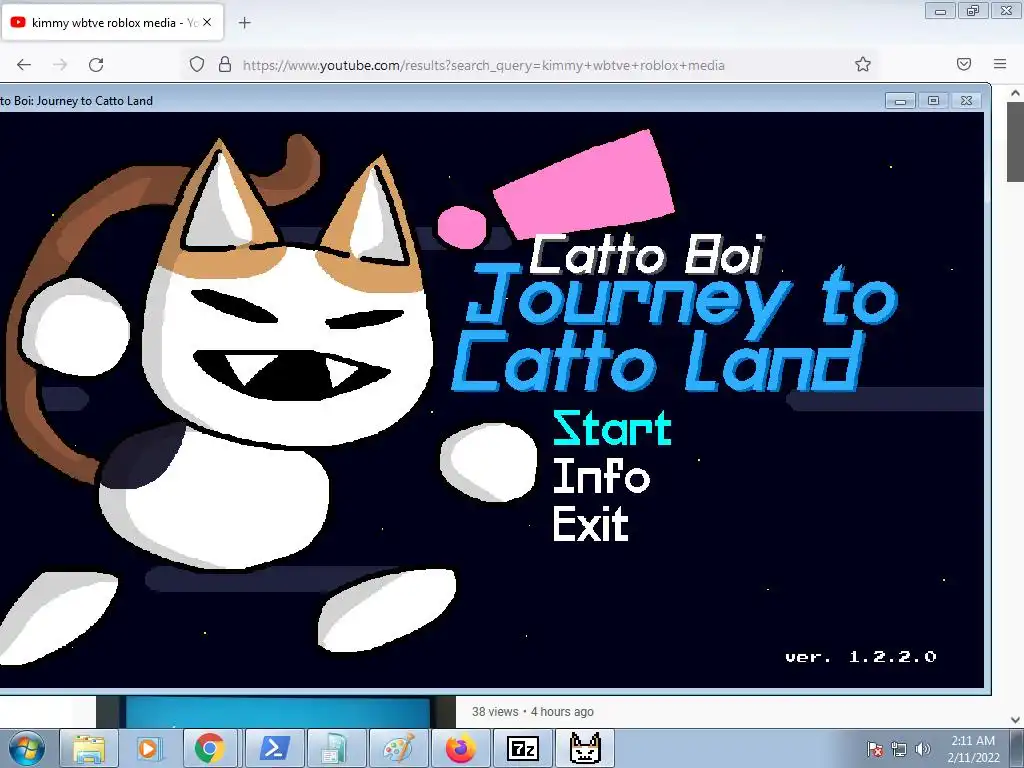
Task: Launch Windows Media Player from taskbar
Action: [x=148, y=748]
